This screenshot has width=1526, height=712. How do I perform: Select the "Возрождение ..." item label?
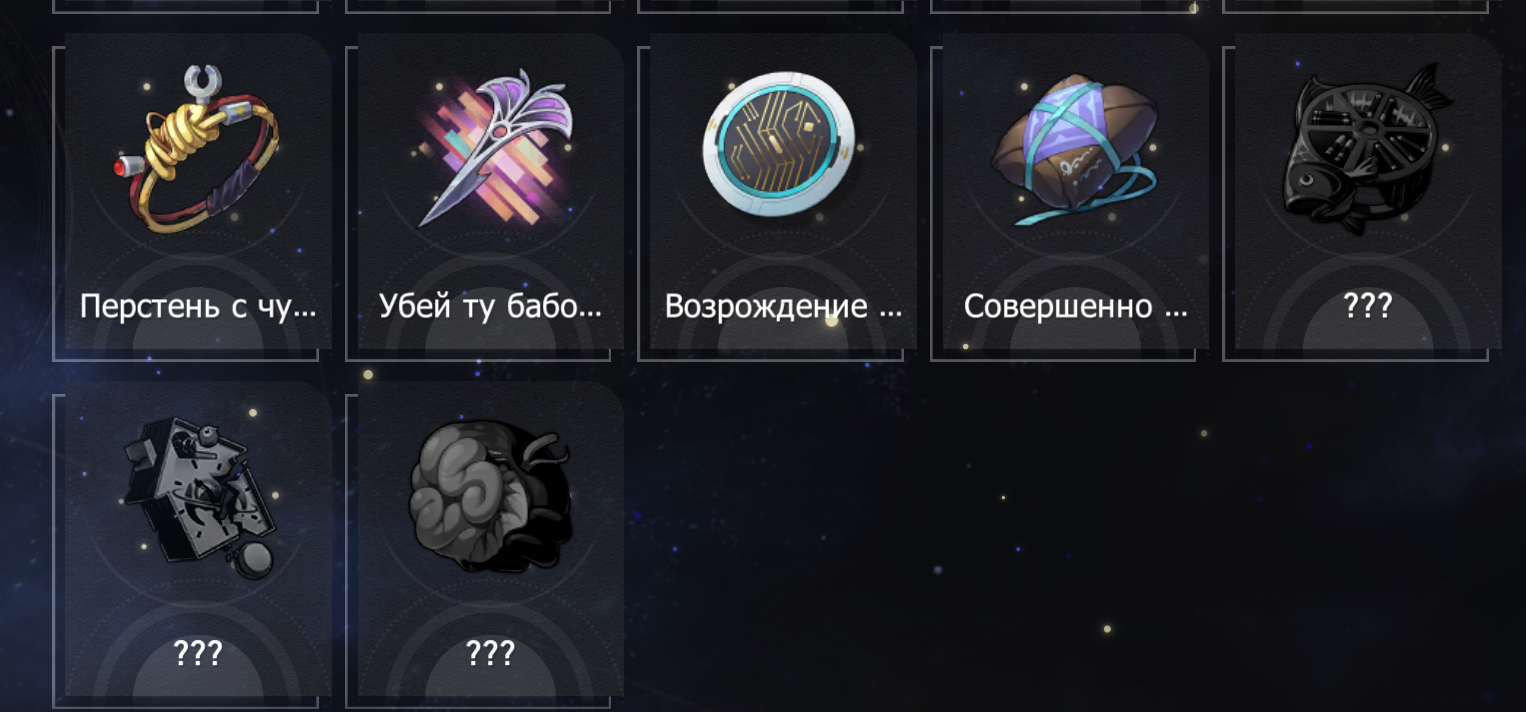pyautogui.click(x=783, y=306)
